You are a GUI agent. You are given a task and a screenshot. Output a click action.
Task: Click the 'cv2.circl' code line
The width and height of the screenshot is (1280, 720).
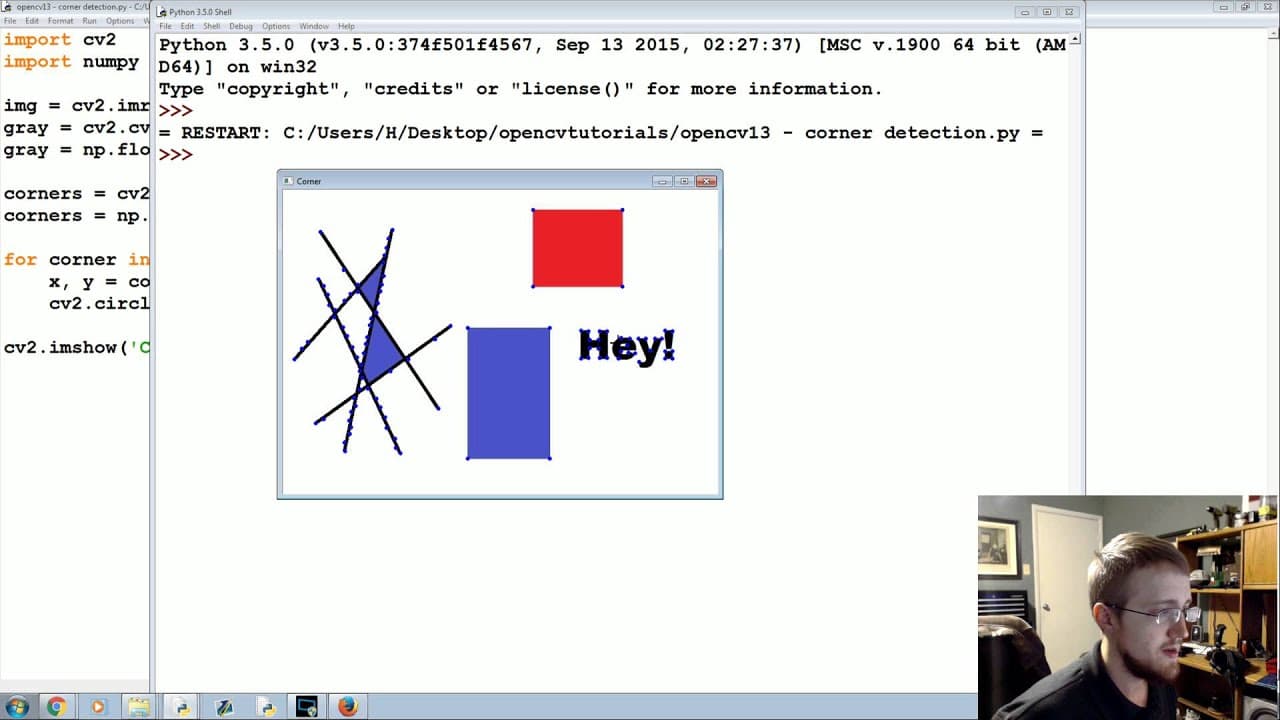99,304
